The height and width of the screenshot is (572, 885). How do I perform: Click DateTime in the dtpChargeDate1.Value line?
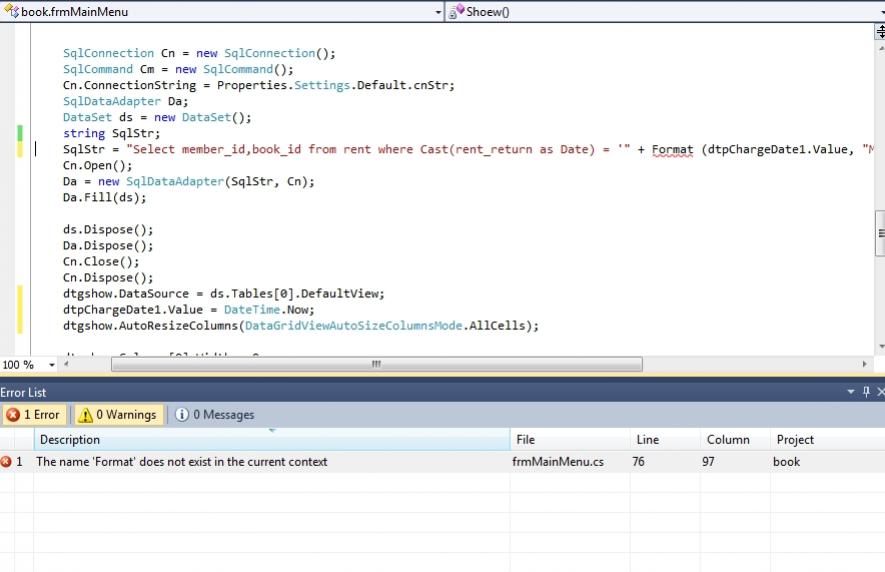(252, 310)
